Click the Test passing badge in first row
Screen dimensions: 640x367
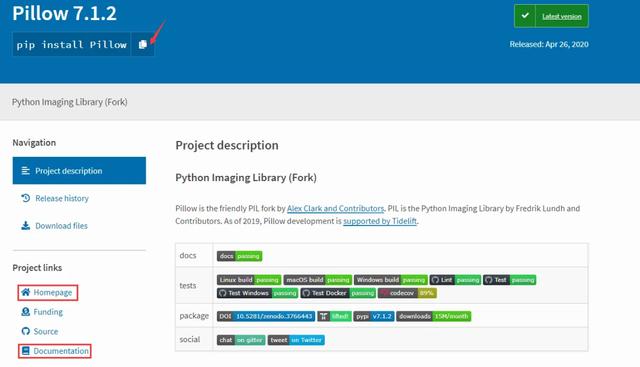[x=509, y=280]
